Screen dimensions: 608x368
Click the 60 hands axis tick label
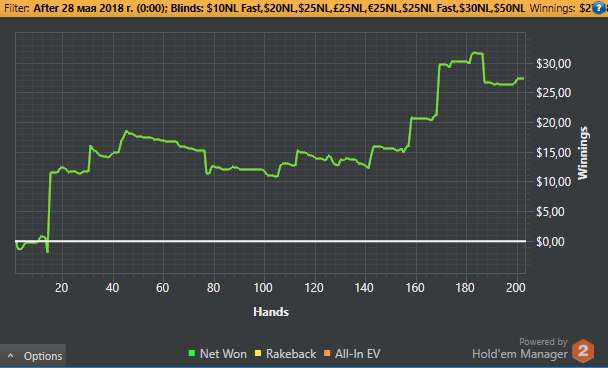pyautogui.click(x=162, y=288)
